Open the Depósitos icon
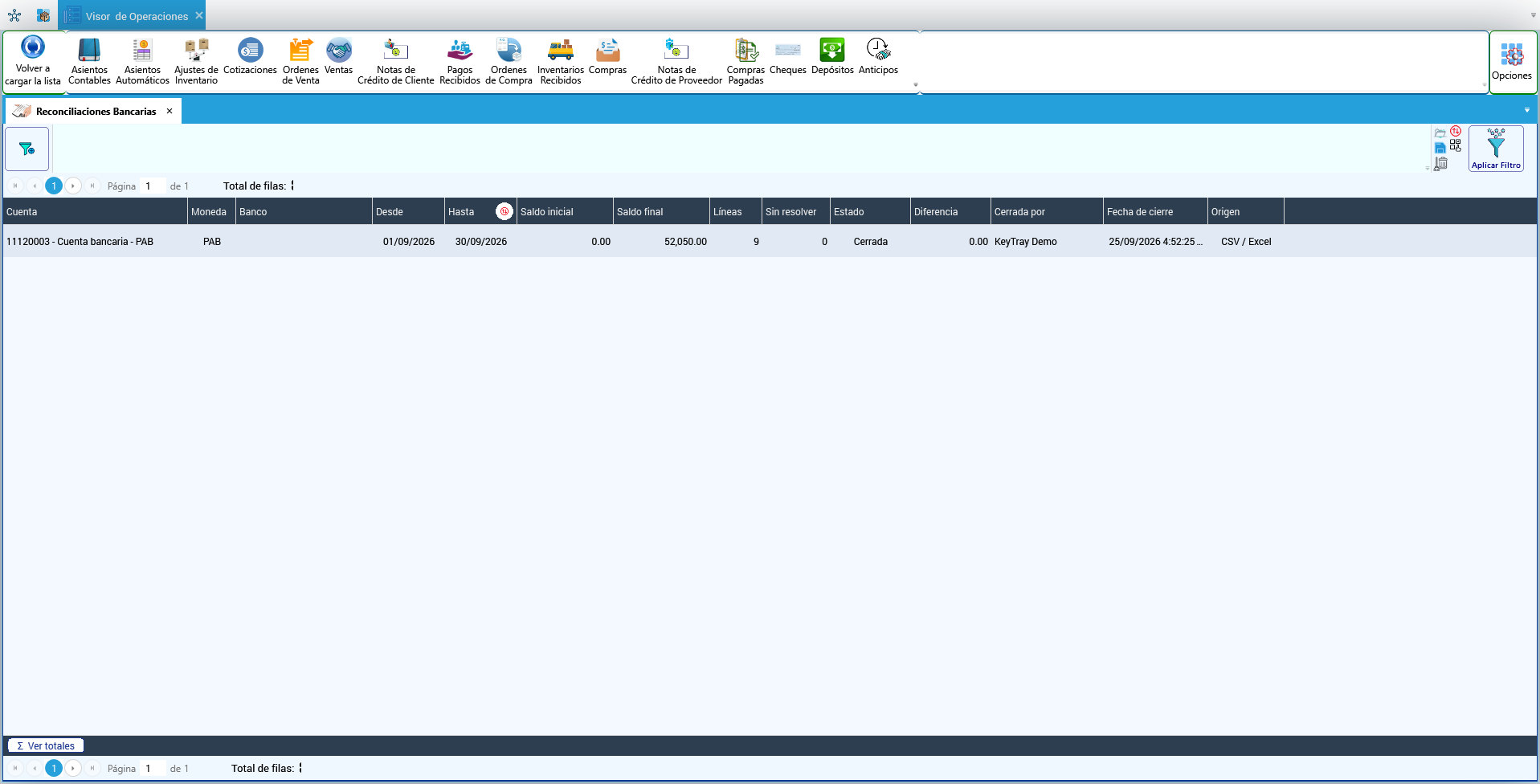 tap(832, 57)
